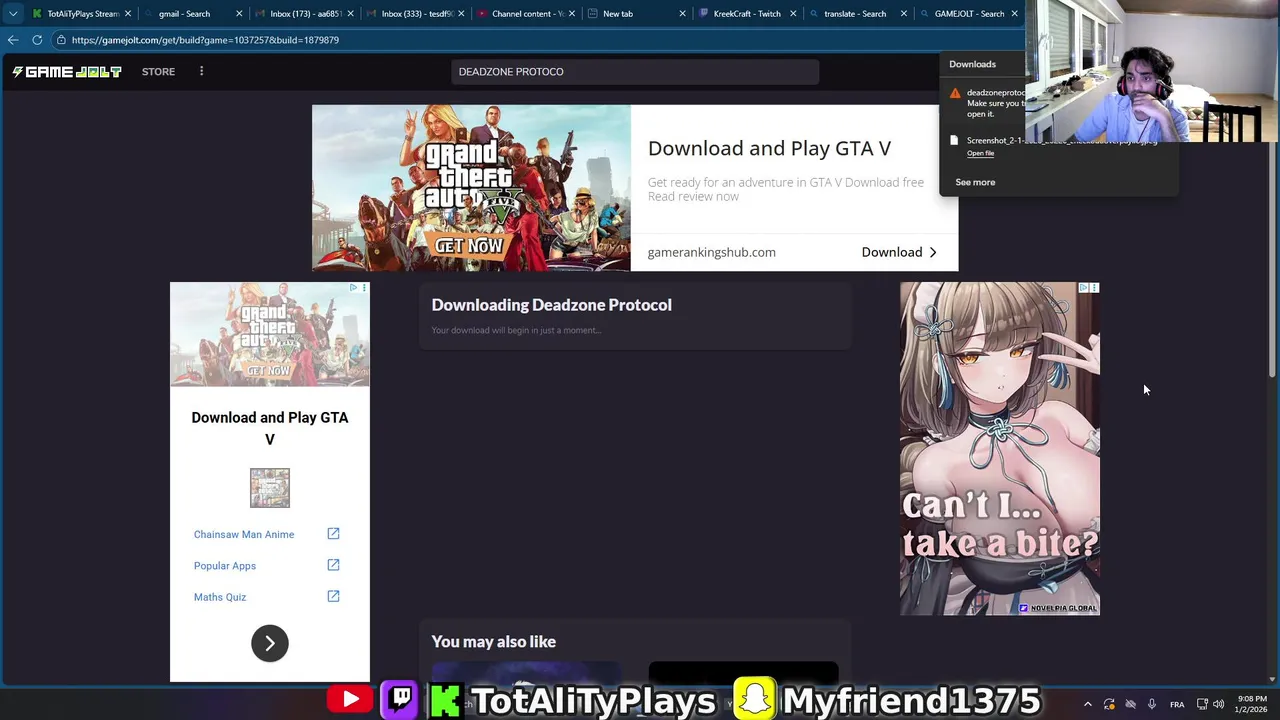The width and height of the screenshot is (1280, 720).
Task: Switch to the translate - Search tab
Action: click(857, 13)
